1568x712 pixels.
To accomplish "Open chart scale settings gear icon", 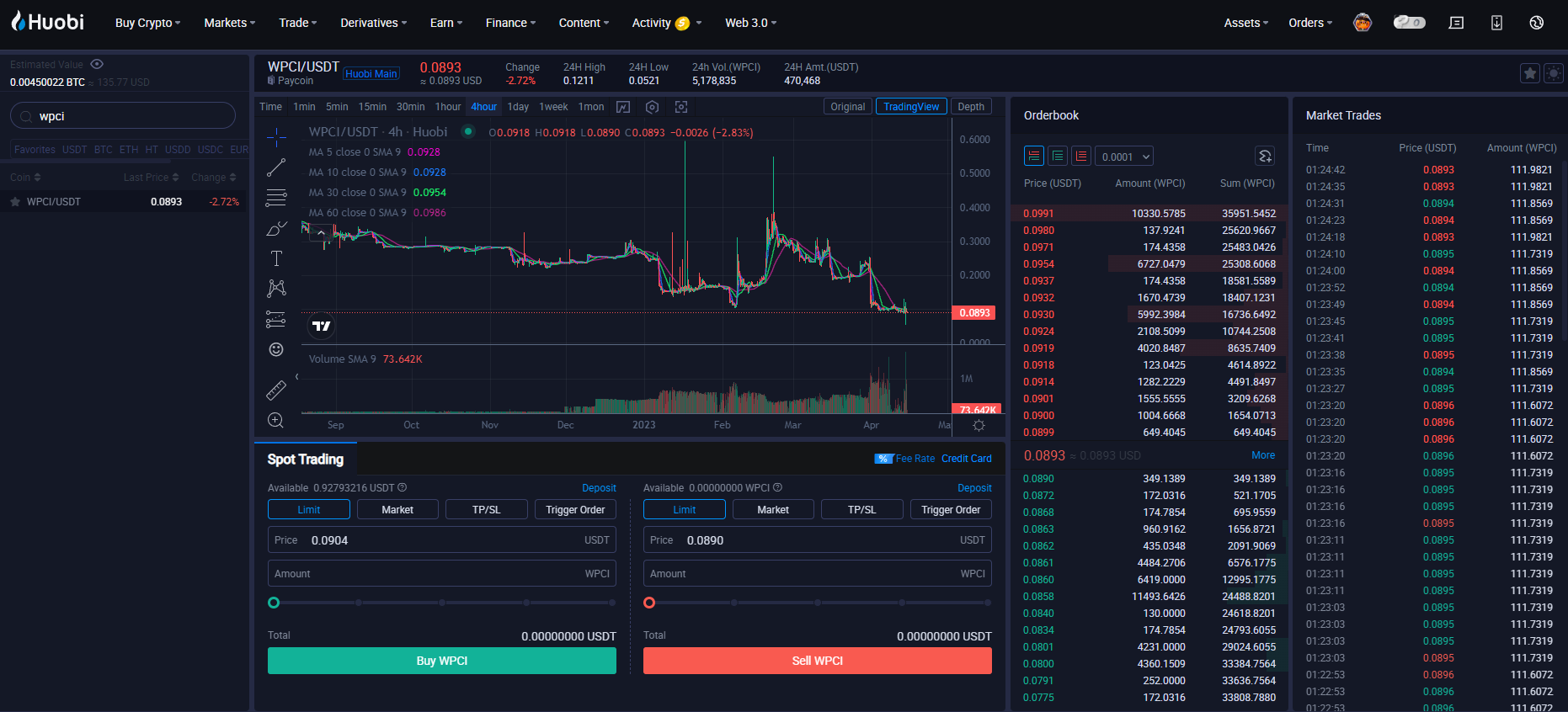I will tap(979, 425).
